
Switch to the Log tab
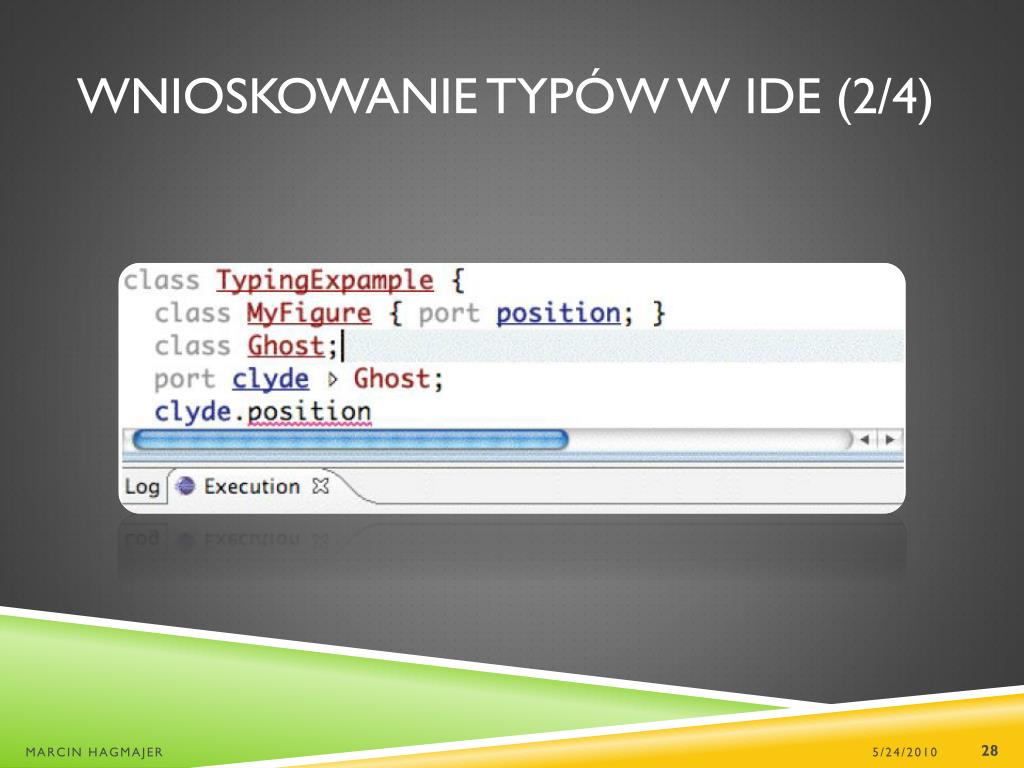coord(142,487)
